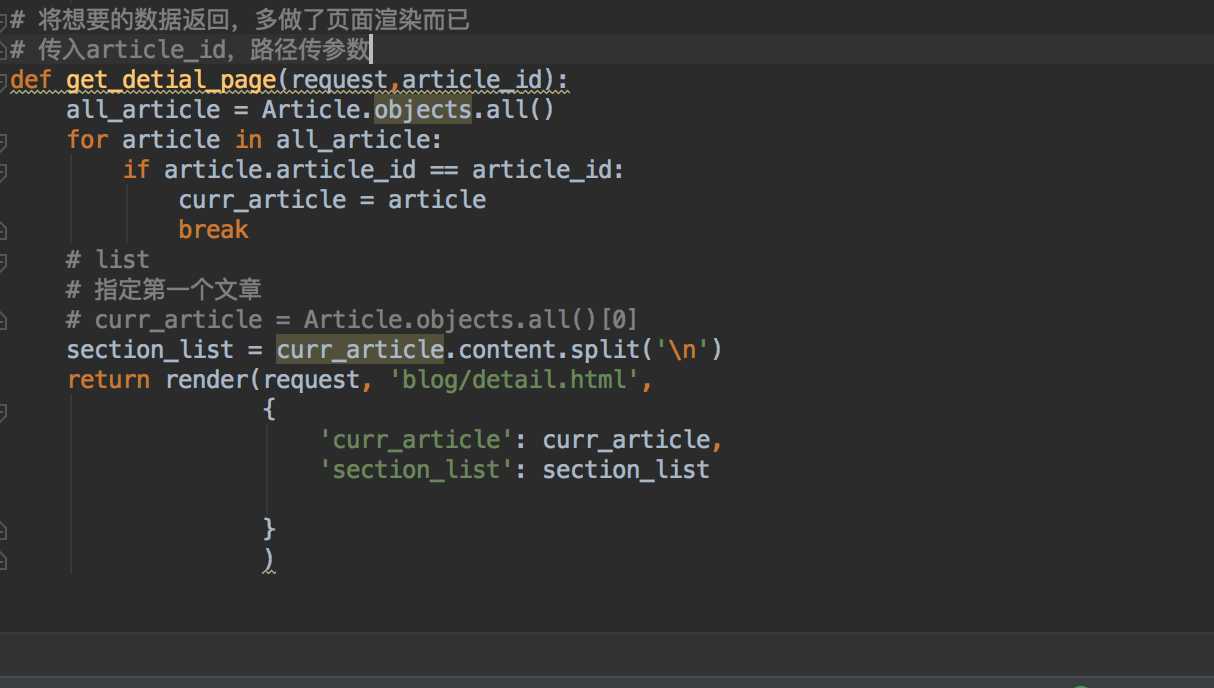
Task: Click highlighted 'curr_article' in section_list line
Action: [x=360, y=349]
